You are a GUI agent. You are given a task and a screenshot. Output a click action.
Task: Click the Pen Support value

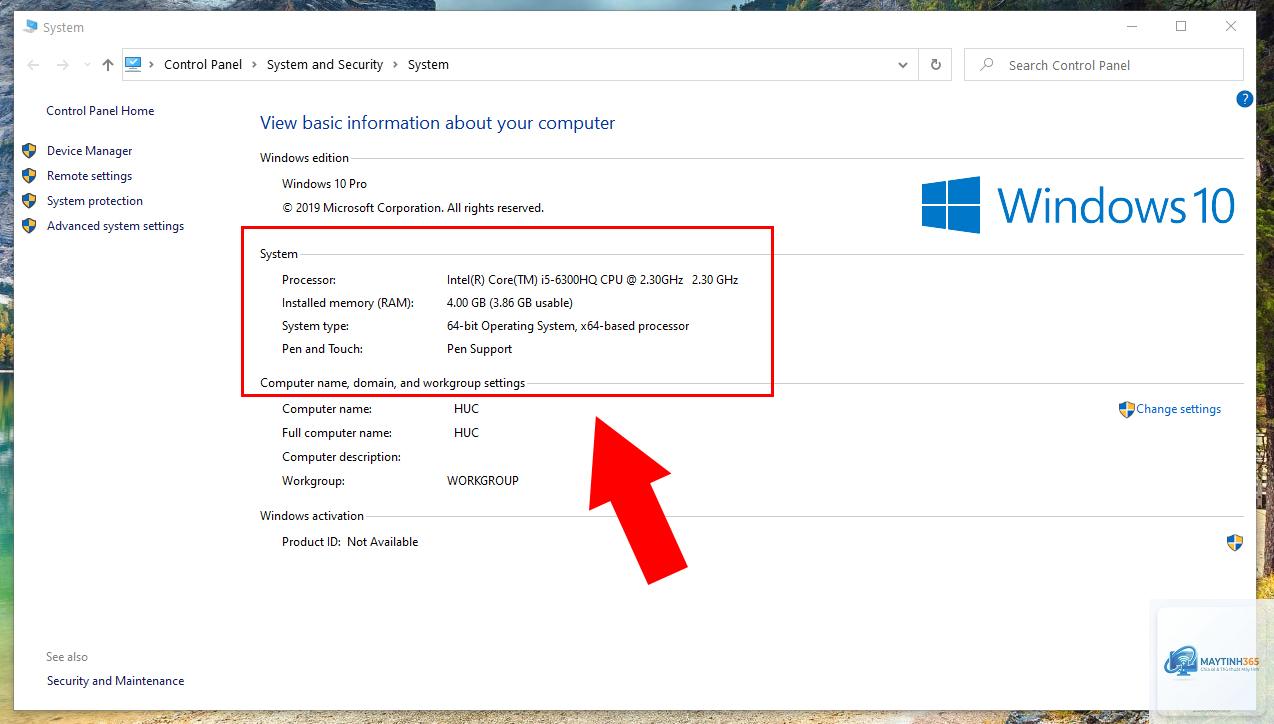pos(479,349)
